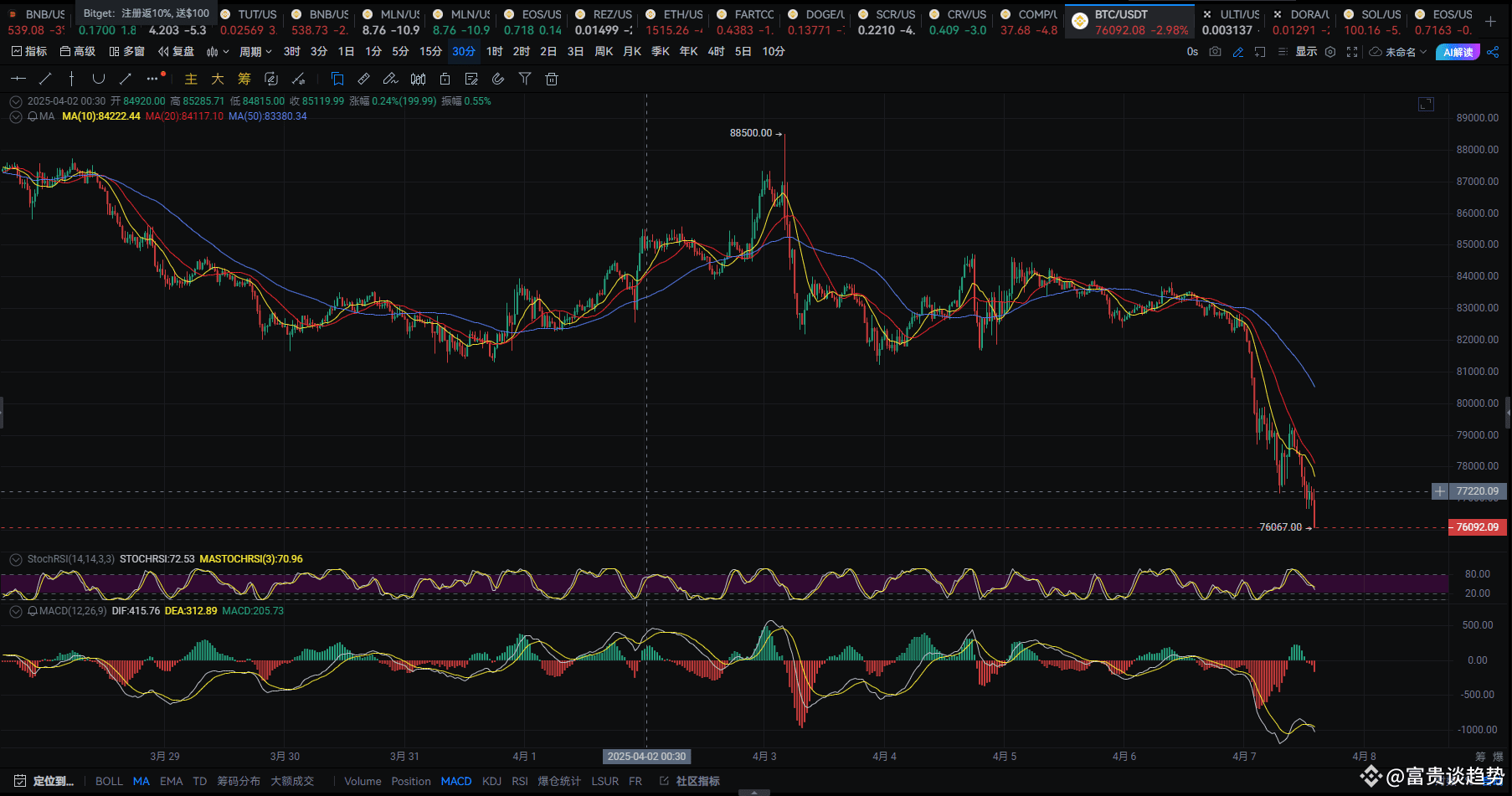Toggle the BOLL indicator on
Viewport: 1512px width, 796px height.
tap(109, 781)
